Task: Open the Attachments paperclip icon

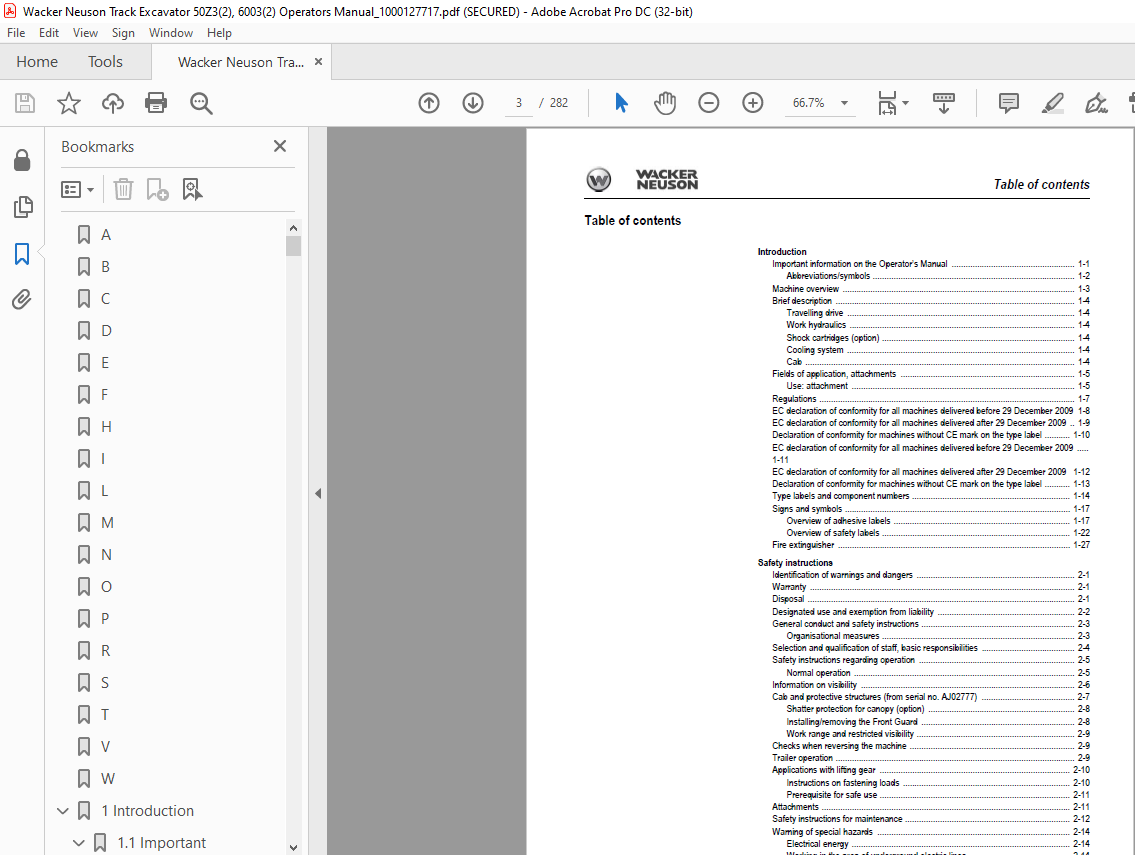Action: pyautogui.click(x=22, y=299)
